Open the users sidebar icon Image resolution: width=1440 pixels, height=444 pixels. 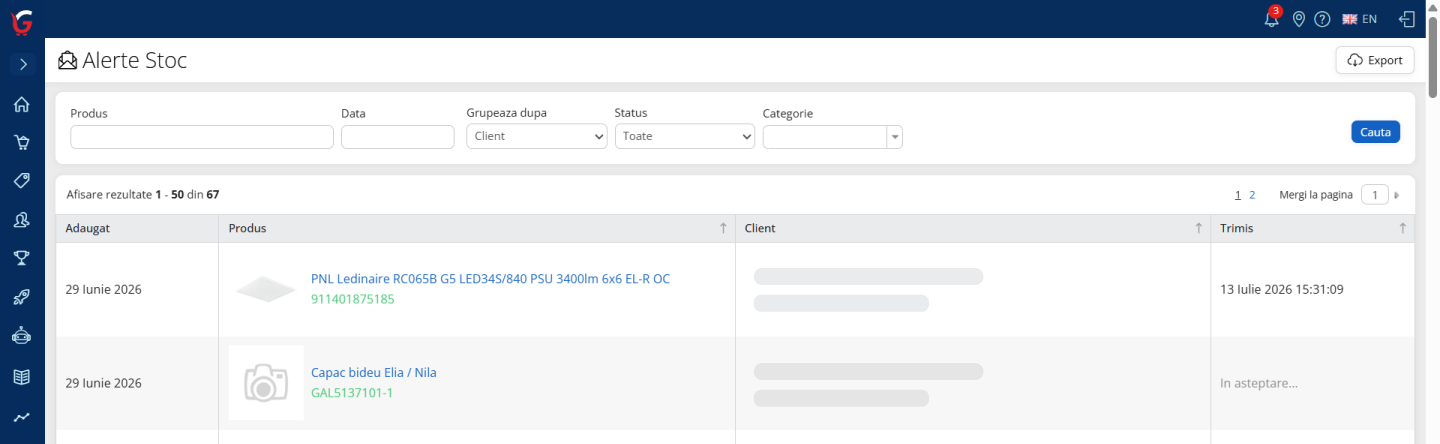22,220
